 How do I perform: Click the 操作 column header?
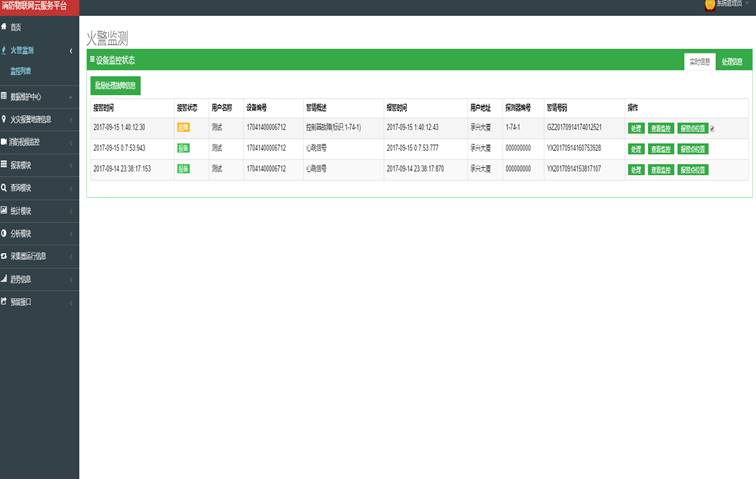pos(633,108)
